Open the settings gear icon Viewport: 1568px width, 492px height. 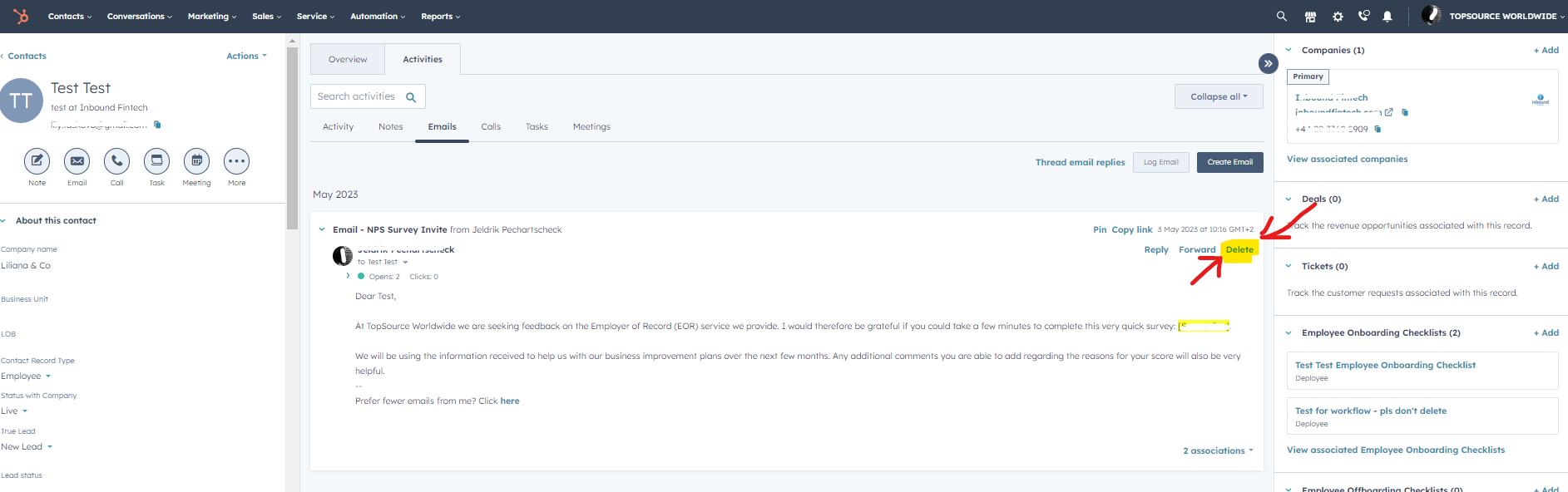[1338, 17]
